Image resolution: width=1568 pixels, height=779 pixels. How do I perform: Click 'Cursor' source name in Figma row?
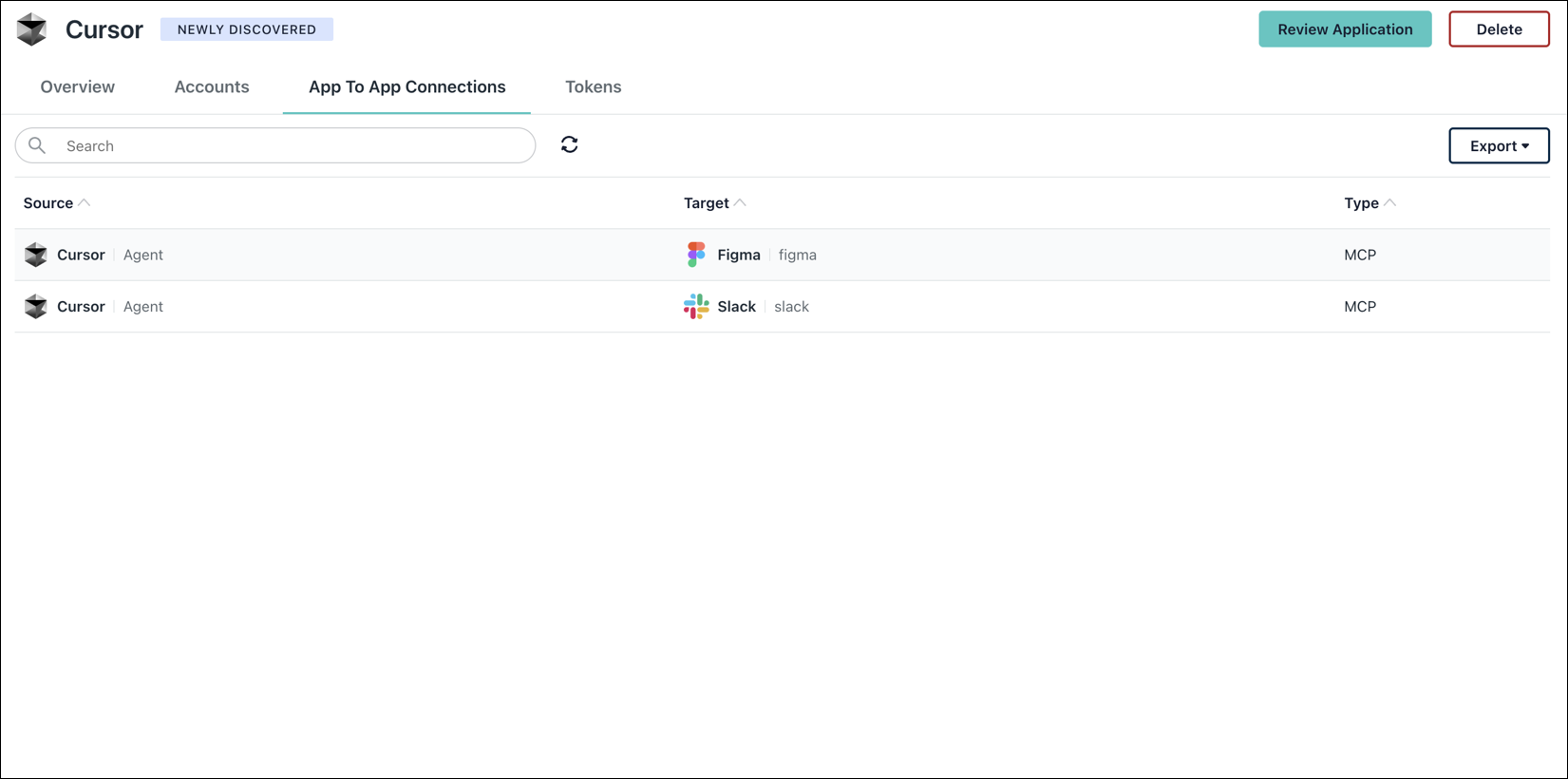click(81, 255)
